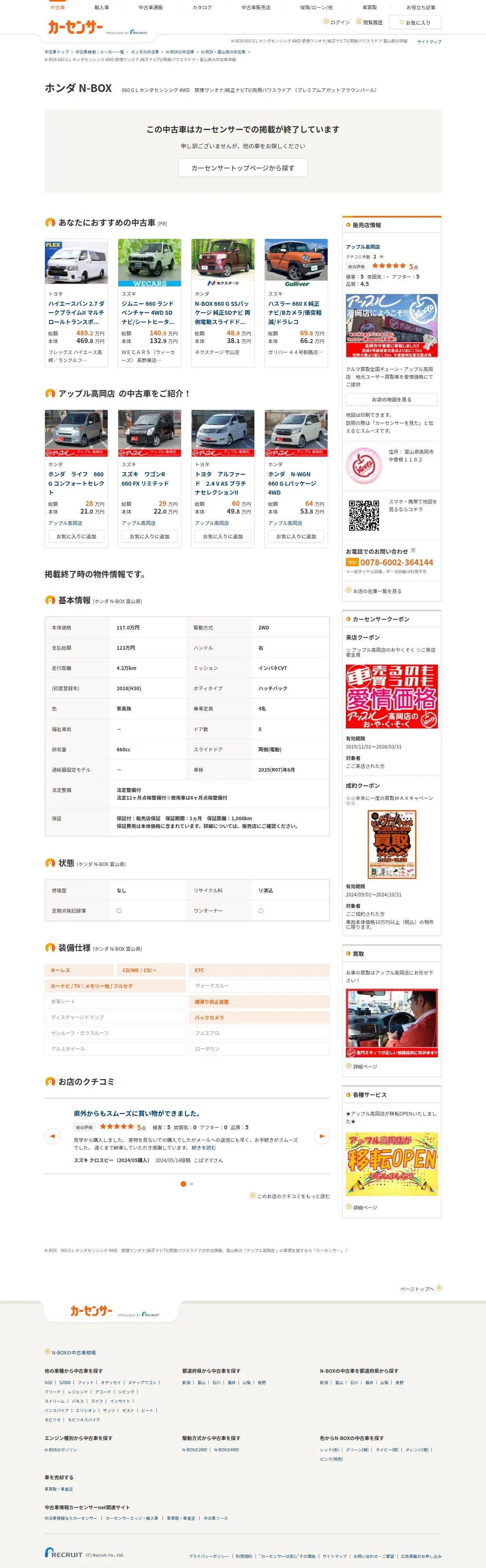Viewport: 486px width, 1568px height.
Task: Open the アップル高岡店 dealer name link
Action: pyautogui.click(x=362, y=247)
